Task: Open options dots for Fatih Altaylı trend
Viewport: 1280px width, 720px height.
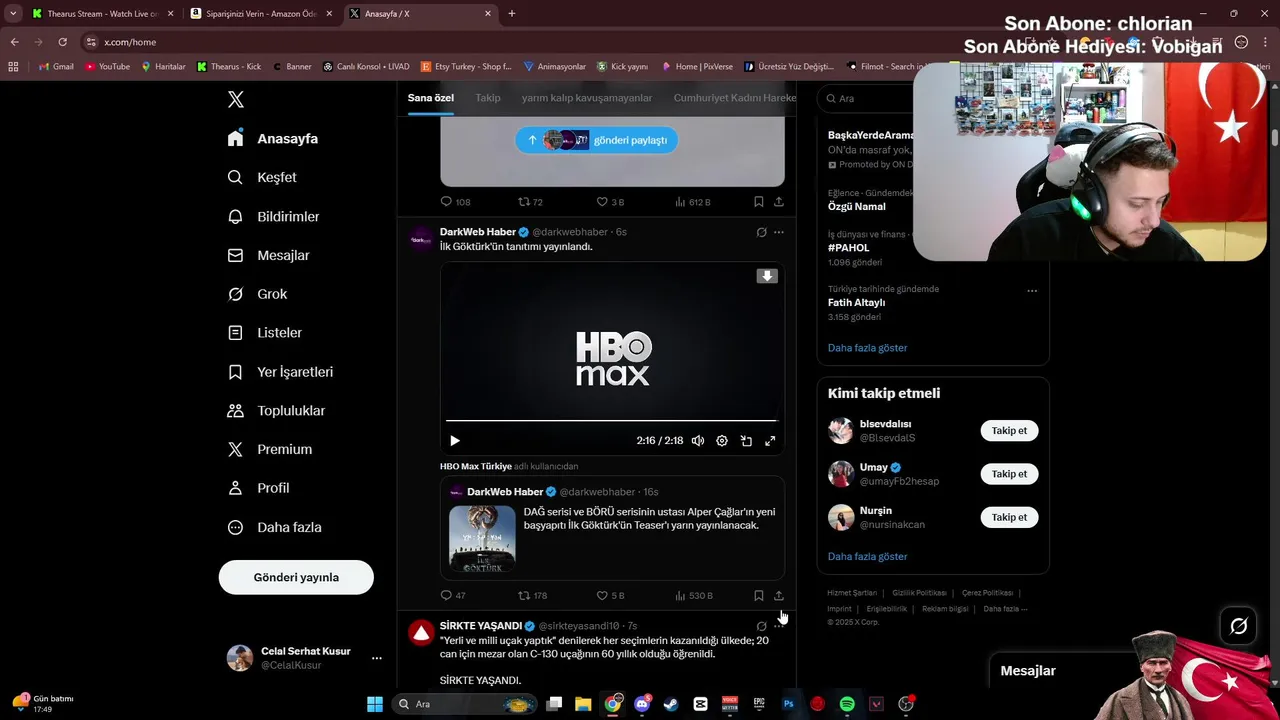Action: click(1032, 291)
